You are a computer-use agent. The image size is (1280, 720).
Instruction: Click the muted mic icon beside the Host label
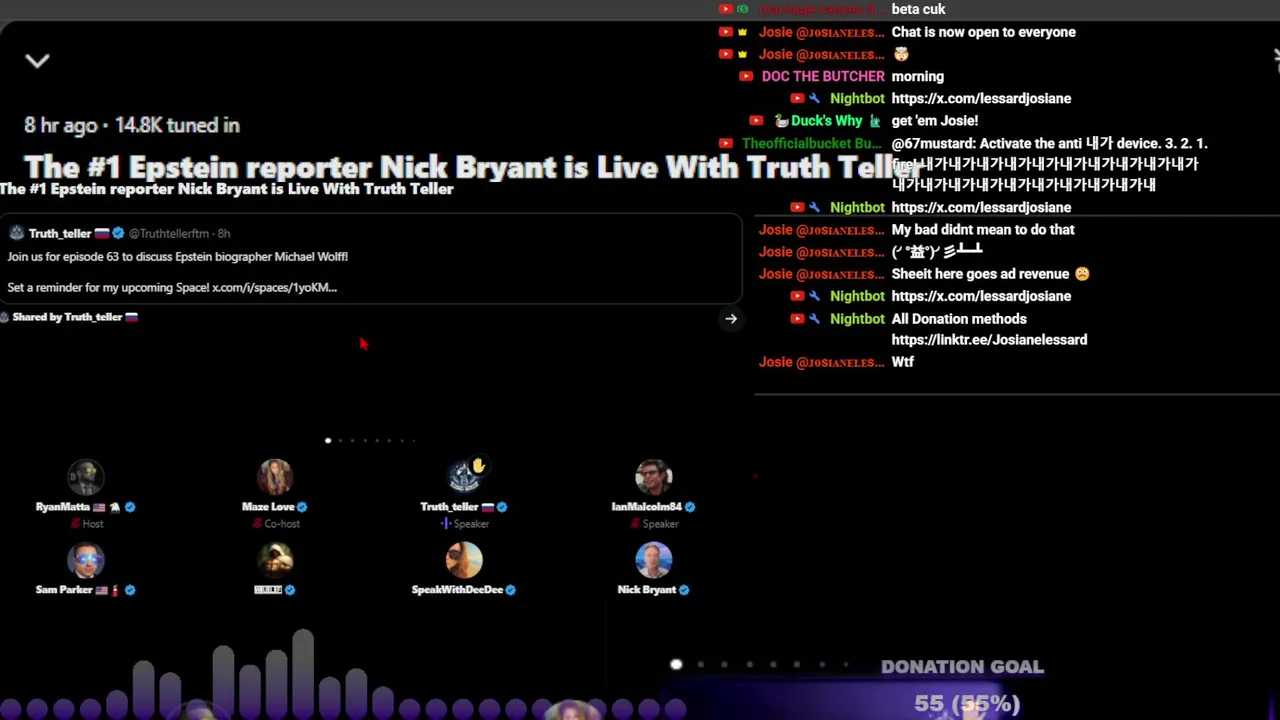[76, 524]
